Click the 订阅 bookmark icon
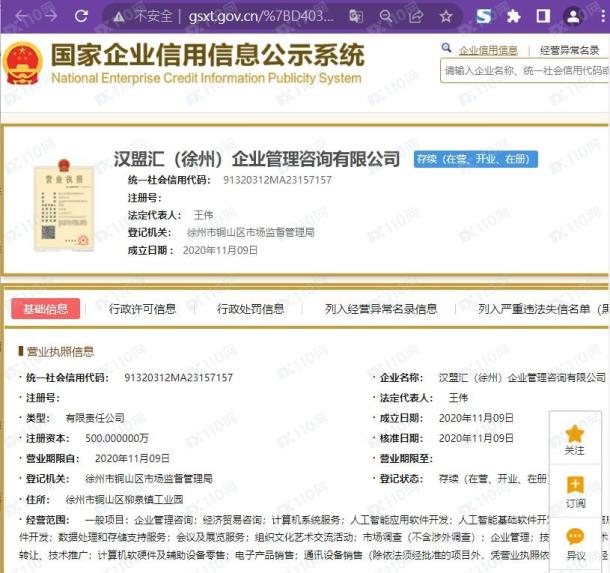Screen dimensions: 610x573 click(575, 485)
